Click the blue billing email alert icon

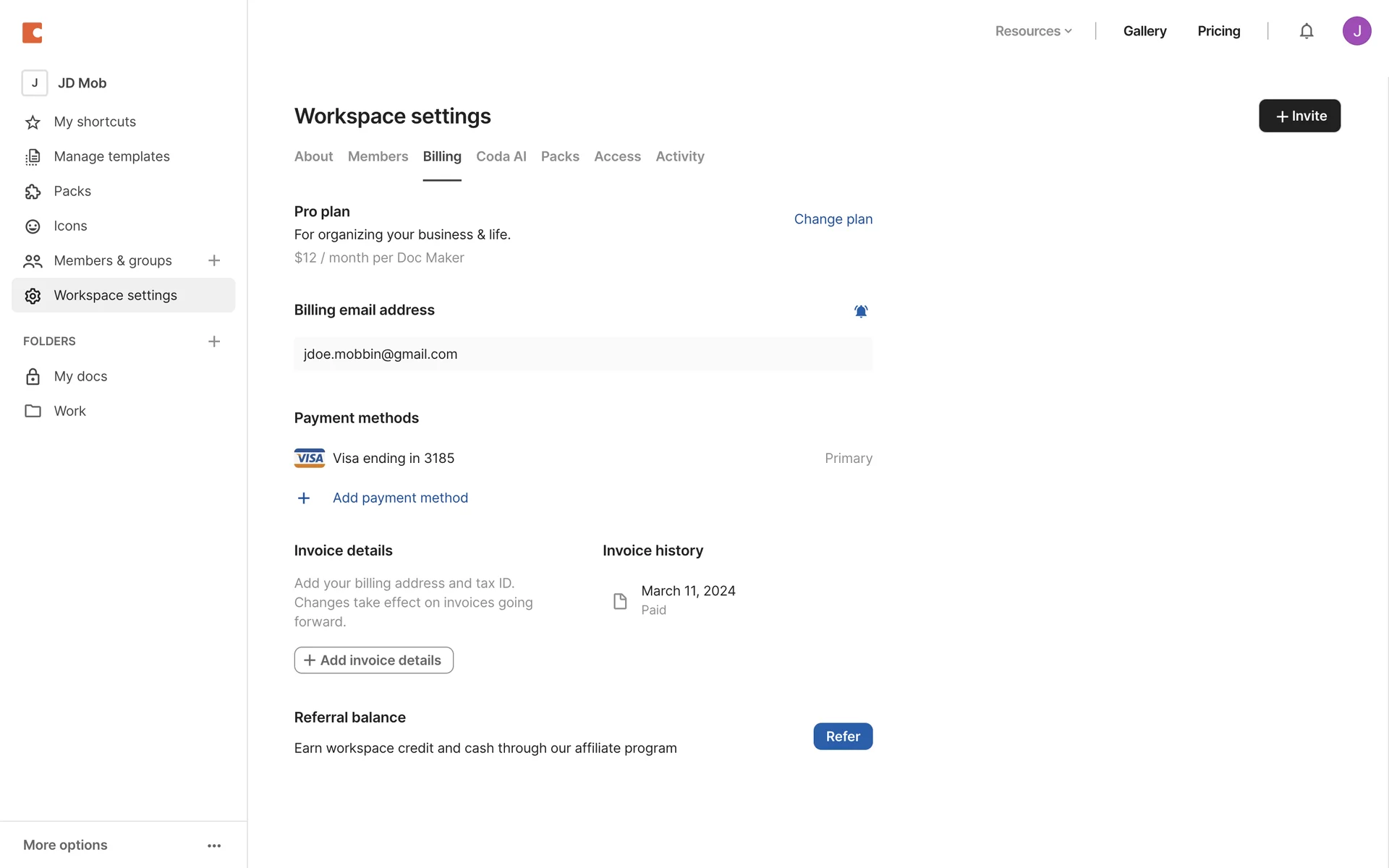[x=860, y=311]
